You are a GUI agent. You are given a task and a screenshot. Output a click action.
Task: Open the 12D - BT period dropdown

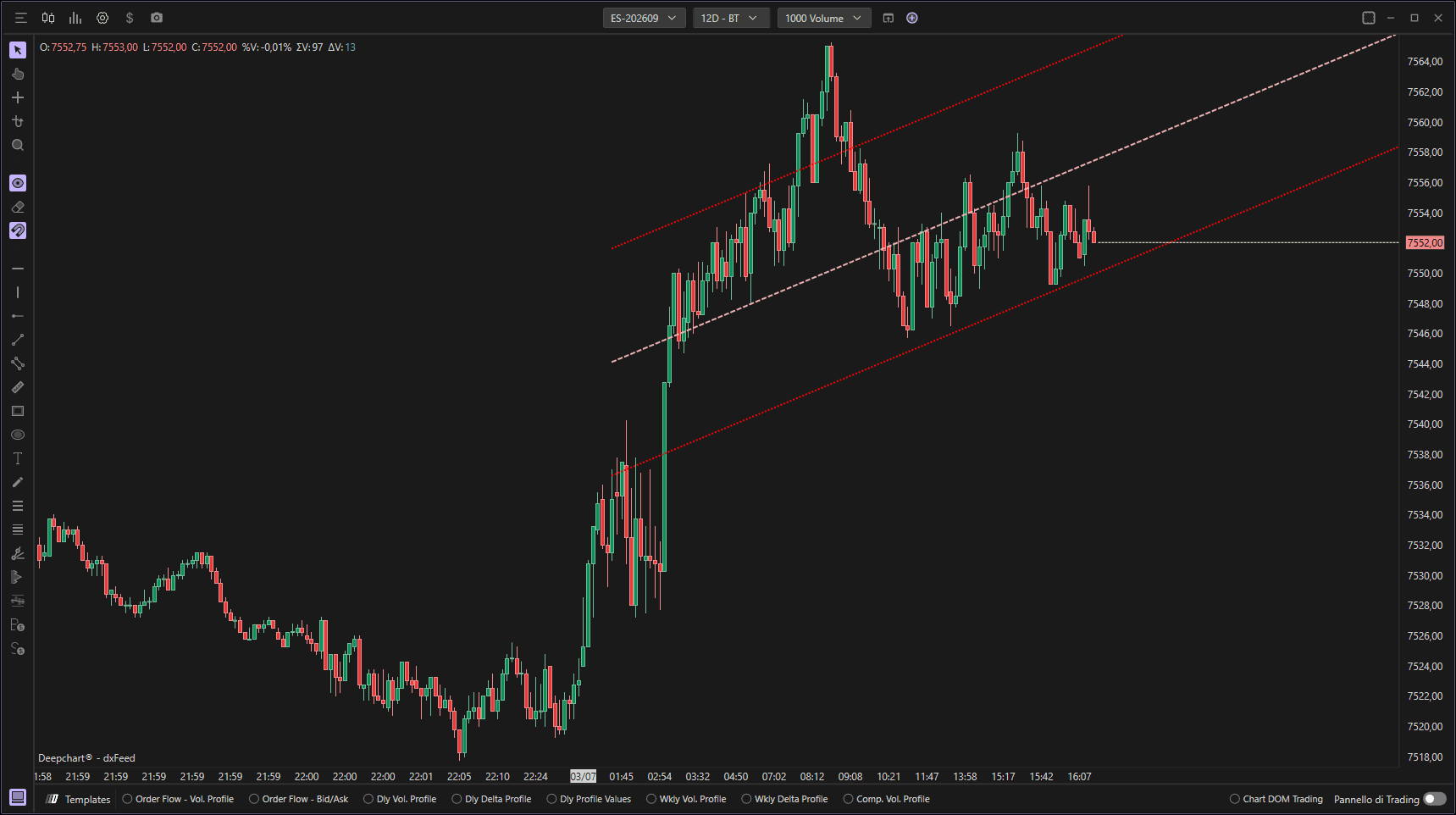pyautogui.click(x=730, y=18)
